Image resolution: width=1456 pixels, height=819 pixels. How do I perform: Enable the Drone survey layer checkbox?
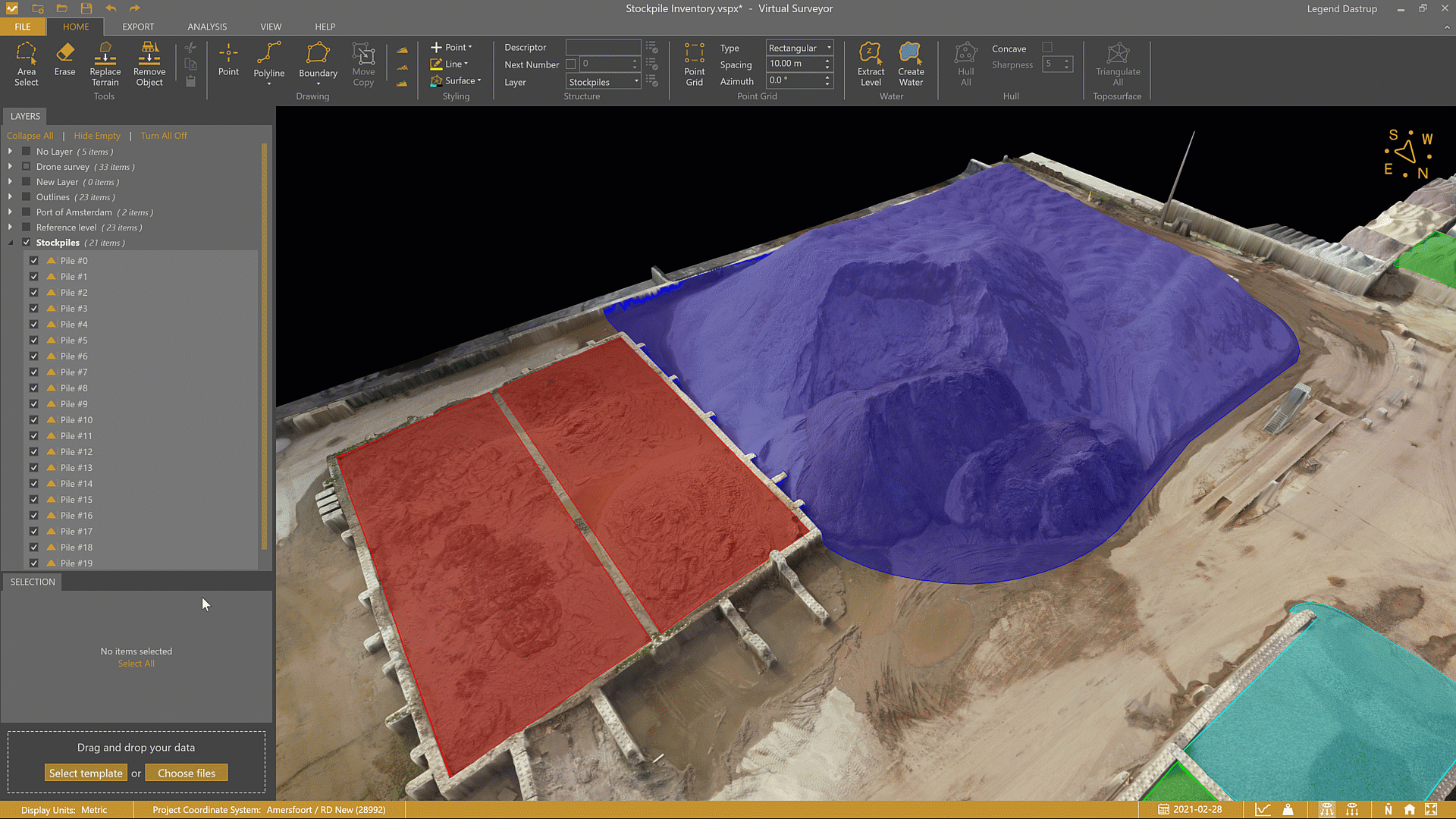point(27,167)
